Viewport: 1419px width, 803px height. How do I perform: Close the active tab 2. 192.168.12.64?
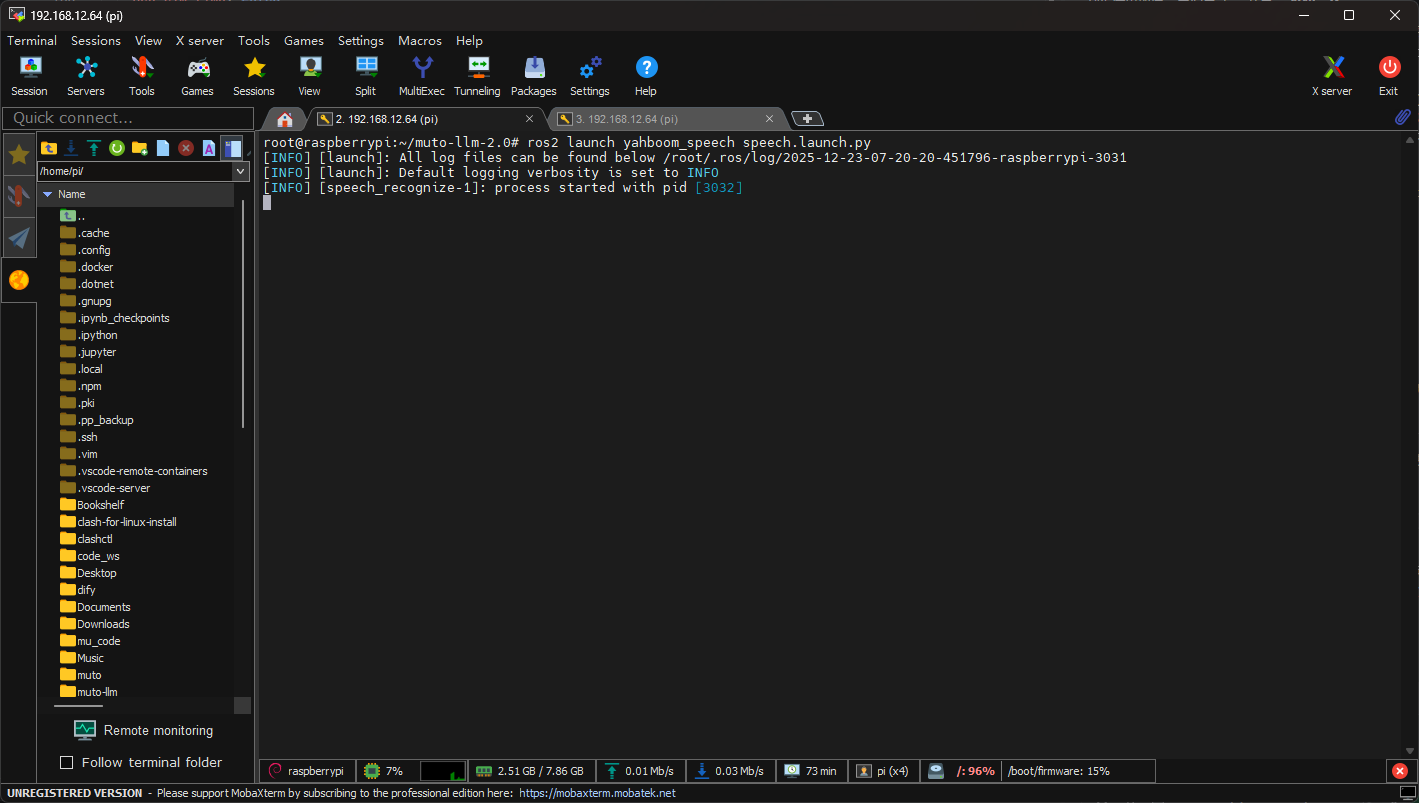(x=530, y=119)
